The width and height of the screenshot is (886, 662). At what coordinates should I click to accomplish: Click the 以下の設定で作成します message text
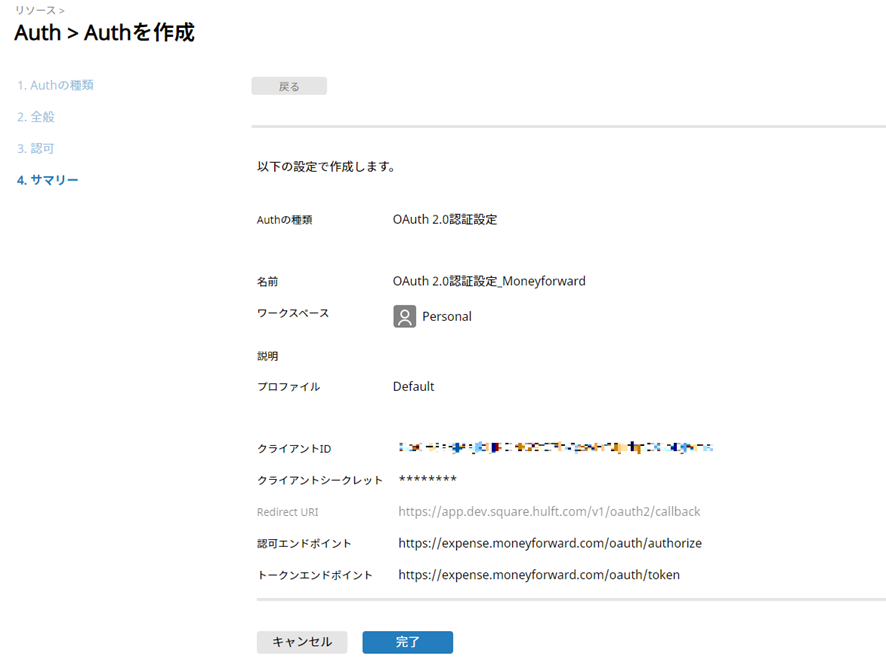click(326, 167)
